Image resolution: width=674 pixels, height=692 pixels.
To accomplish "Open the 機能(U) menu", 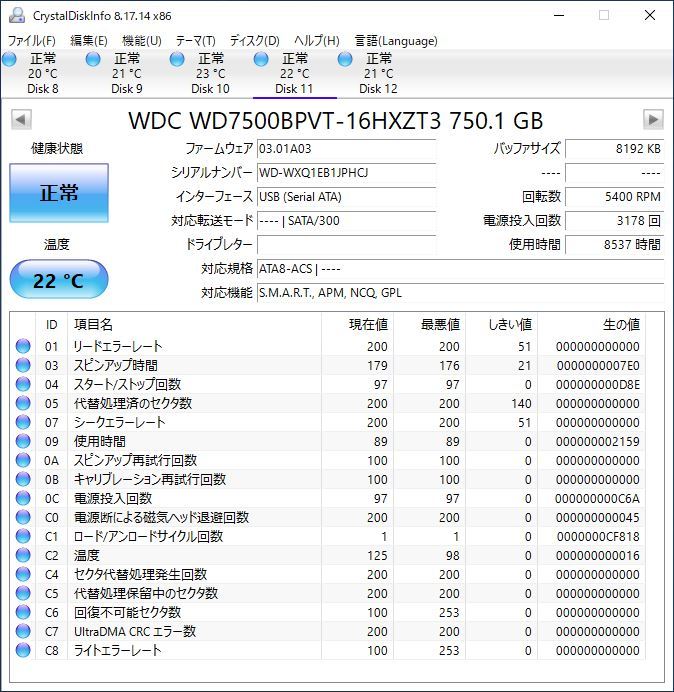I will (x=142, y=41).
